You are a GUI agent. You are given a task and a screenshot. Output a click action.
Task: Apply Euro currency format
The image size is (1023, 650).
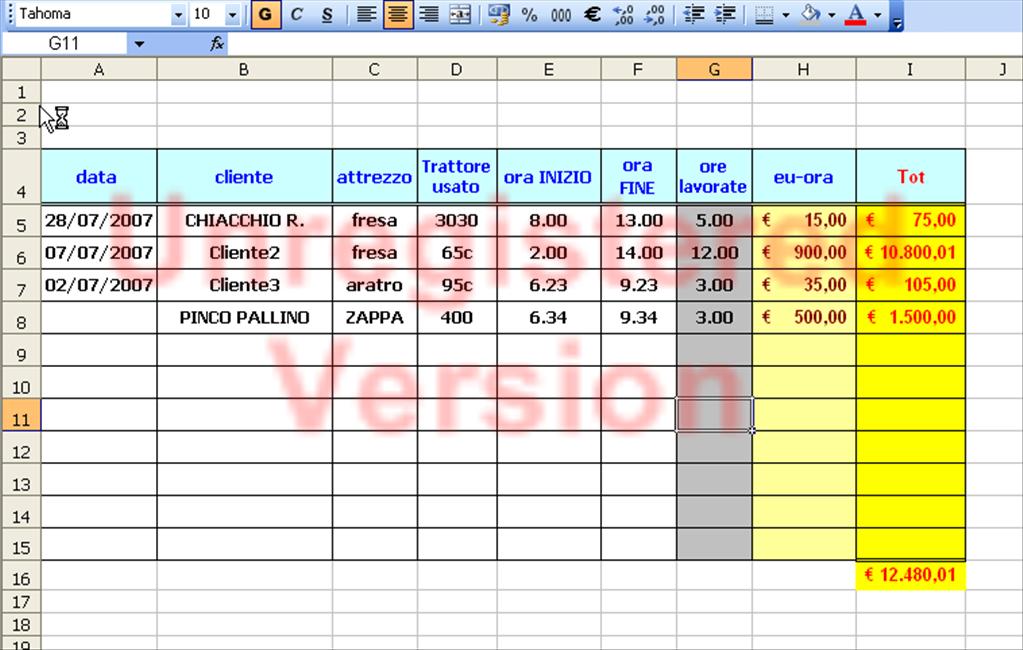(x=592, y=15)
